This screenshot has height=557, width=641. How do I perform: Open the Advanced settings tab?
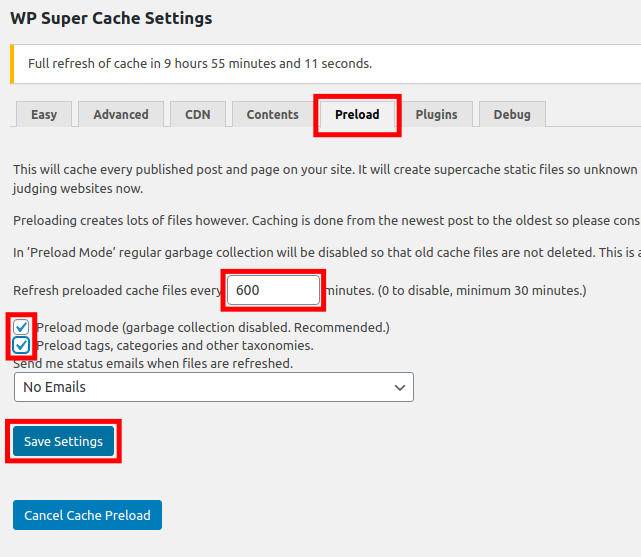click(121, 114)
